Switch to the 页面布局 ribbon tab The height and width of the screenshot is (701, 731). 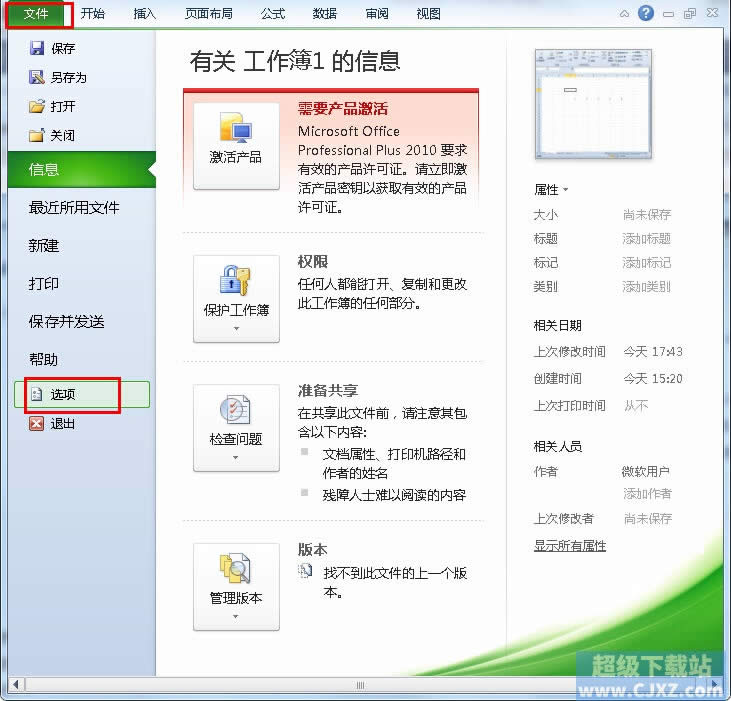click(208, 14)
